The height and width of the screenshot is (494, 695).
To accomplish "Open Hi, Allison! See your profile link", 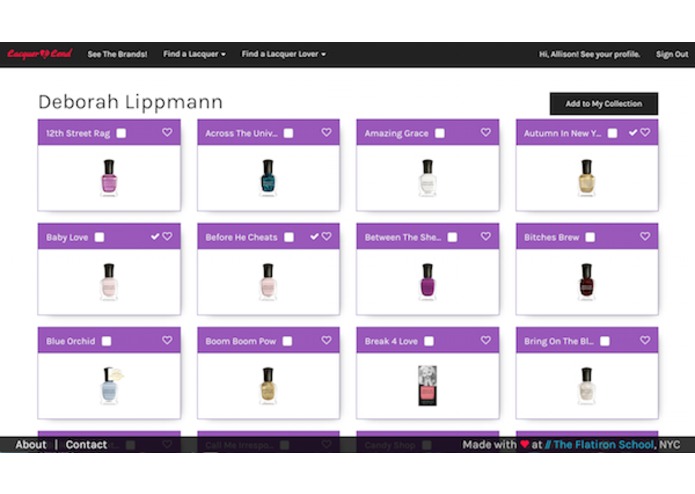I will click(x=590, y=54).
